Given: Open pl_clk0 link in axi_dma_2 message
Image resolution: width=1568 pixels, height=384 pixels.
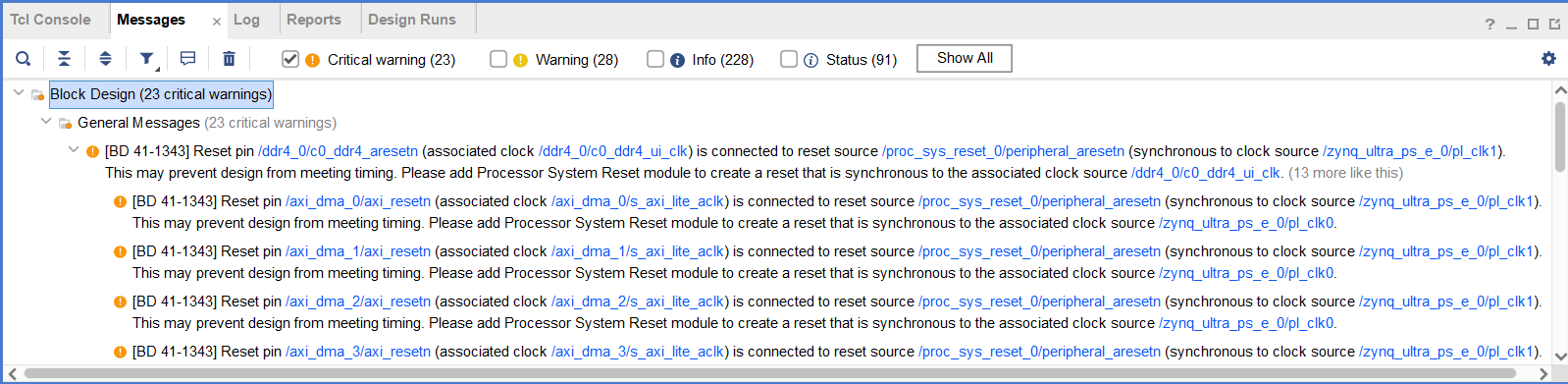Looking at the screenshot, I should [1246, 323].
